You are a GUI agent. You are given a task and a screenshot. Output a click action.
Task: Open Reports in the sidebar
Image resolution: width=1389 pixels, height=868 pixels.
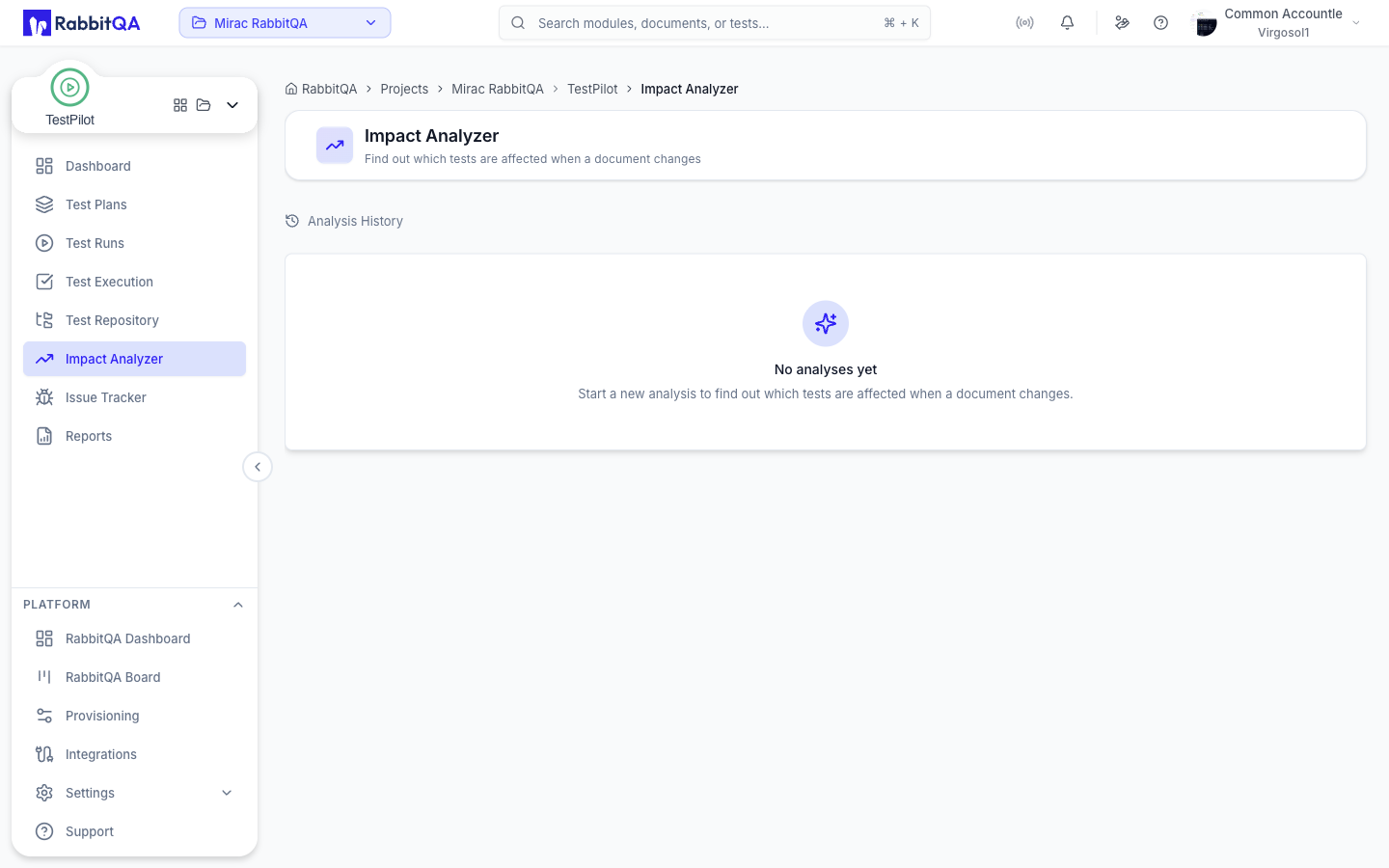coord(134,436)
